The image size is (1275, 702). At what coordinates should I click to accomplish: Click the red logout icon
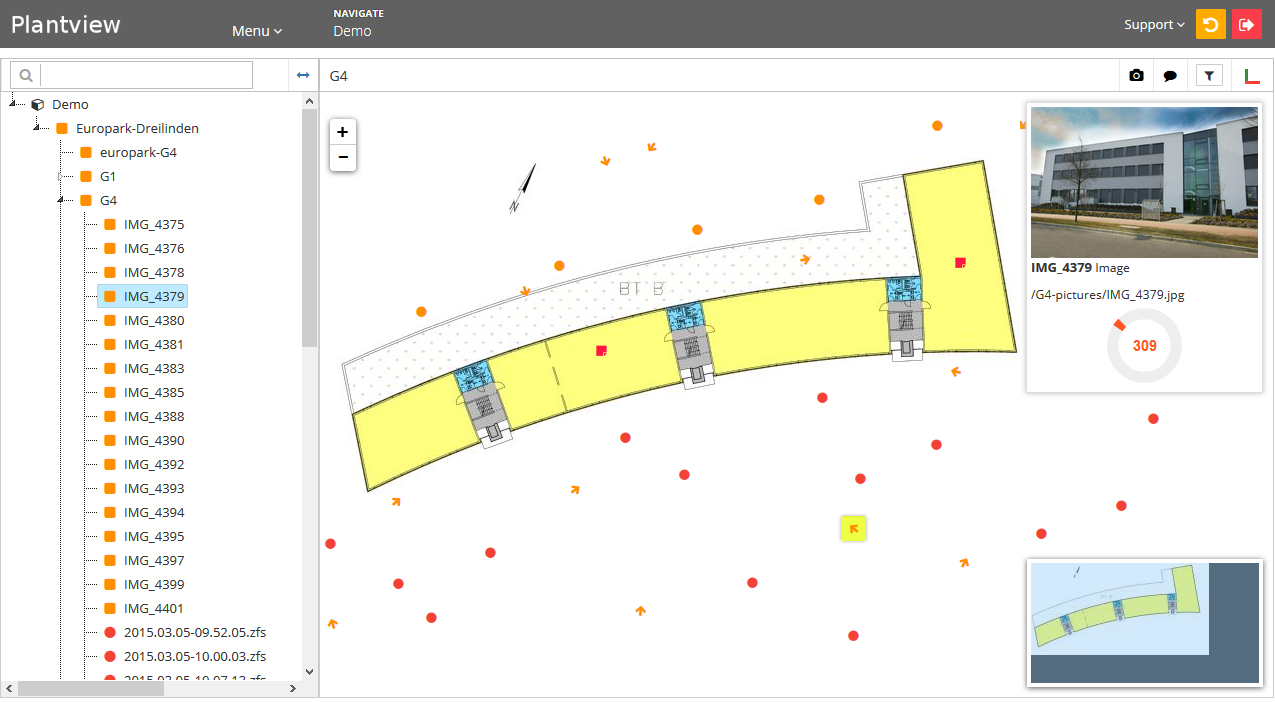[x=1246, y=25]
